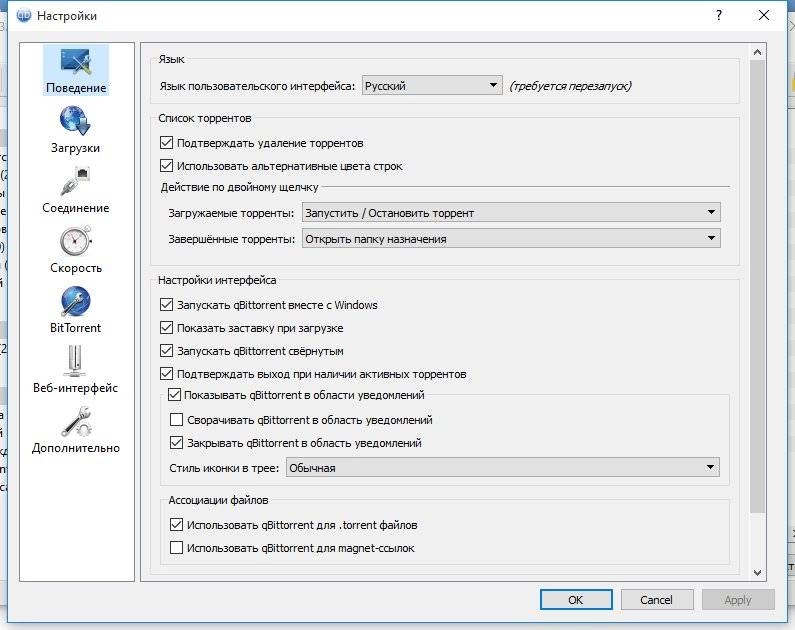Viewport: 795px width, 630px height.
Task: Close the Настройки dialog window
Action: [x=764, y=15]
